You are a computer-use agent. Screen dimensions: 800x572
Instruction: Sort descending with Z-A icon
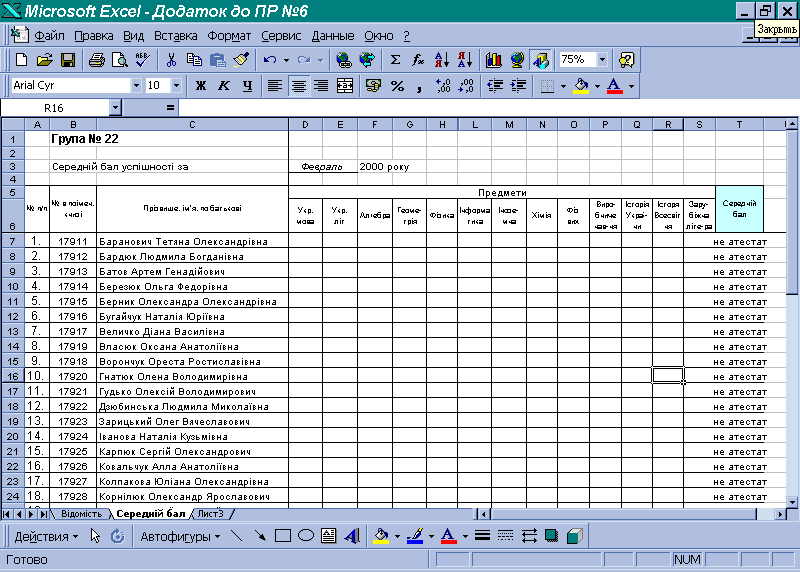pos(465,60)
